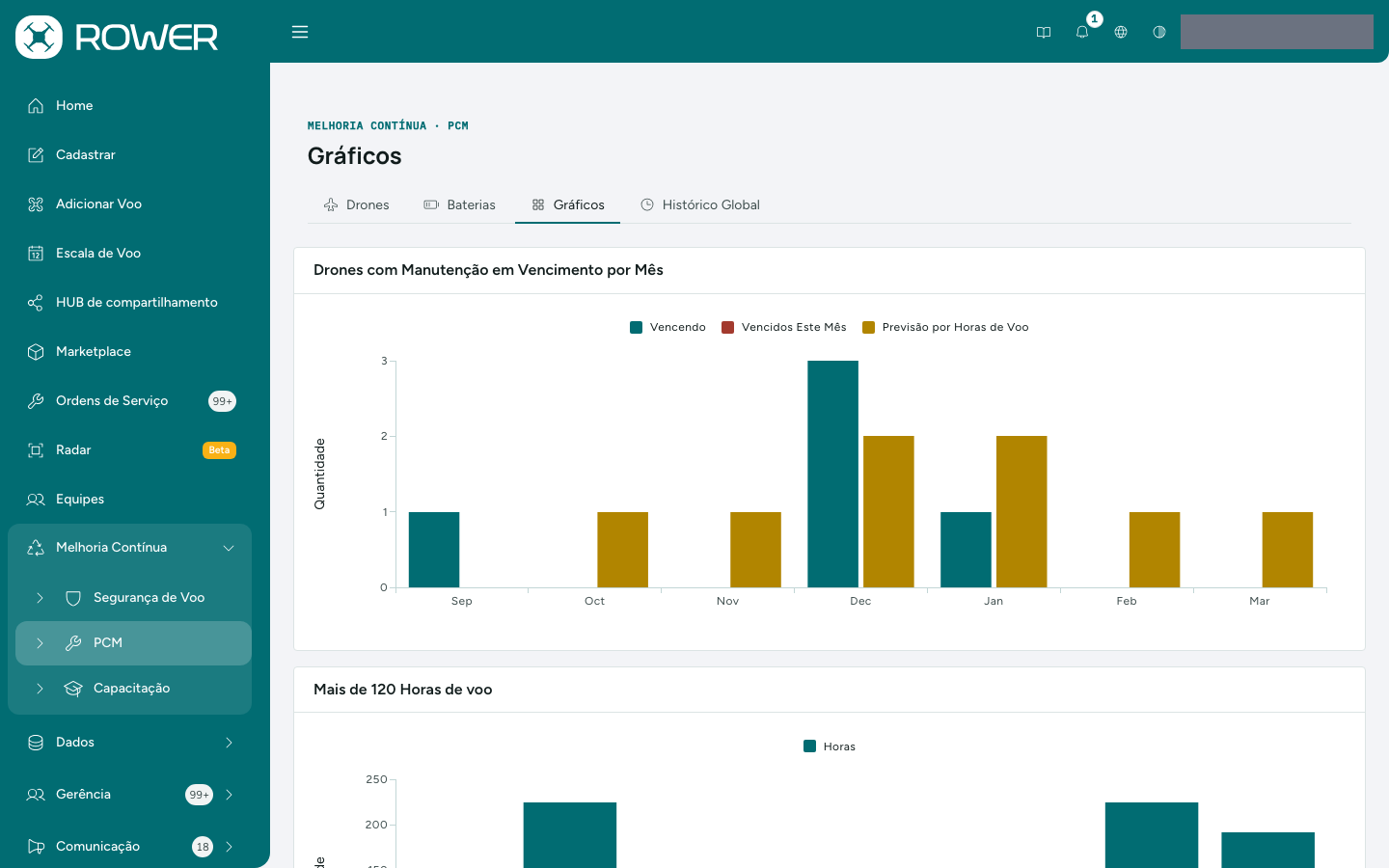Click the Gerência people icon
This screenshot has height=868, width=1389.
point(36,795)
